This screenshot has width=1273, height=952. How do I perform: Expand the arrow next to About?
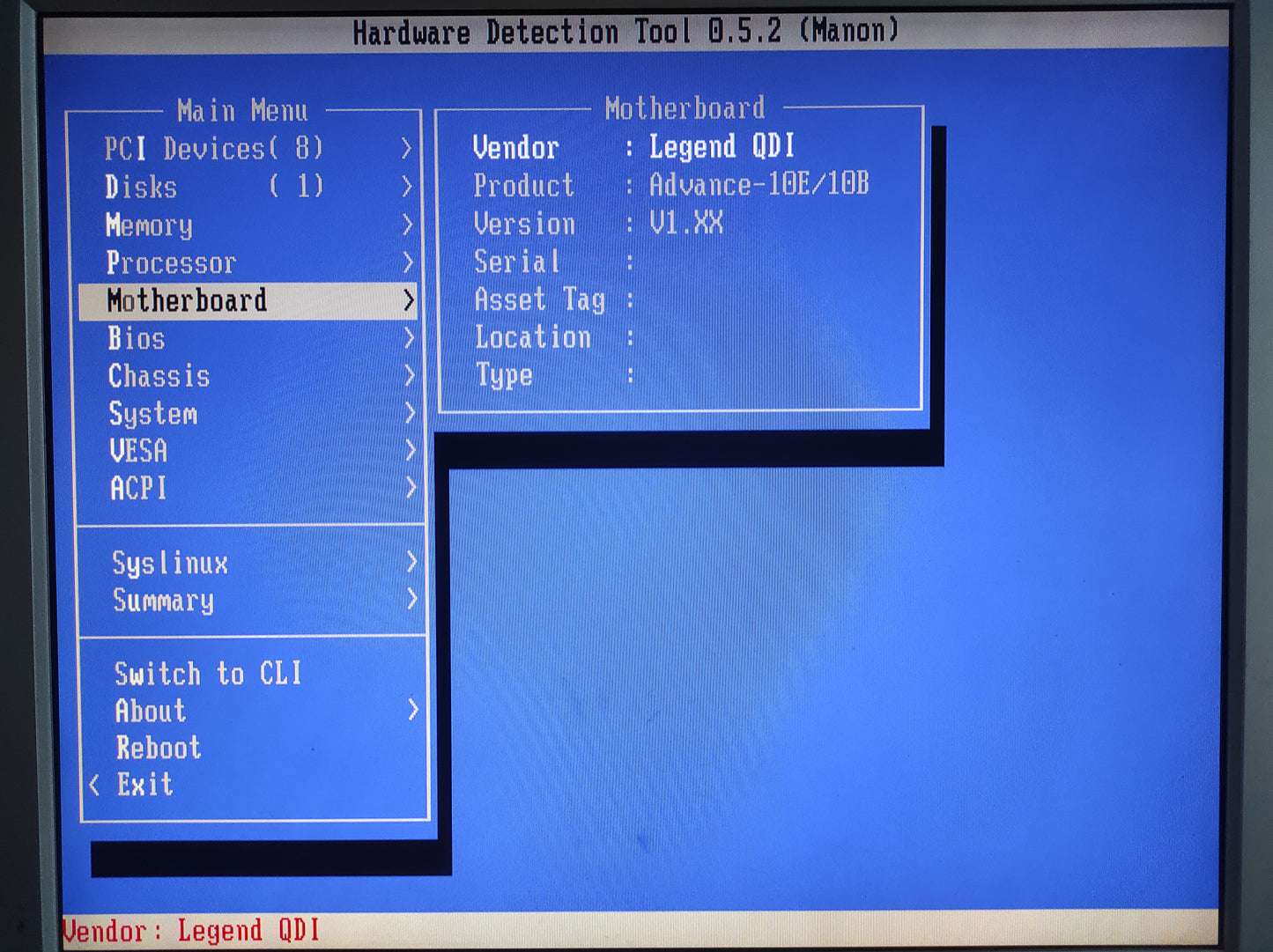click(x=412, y=710)
